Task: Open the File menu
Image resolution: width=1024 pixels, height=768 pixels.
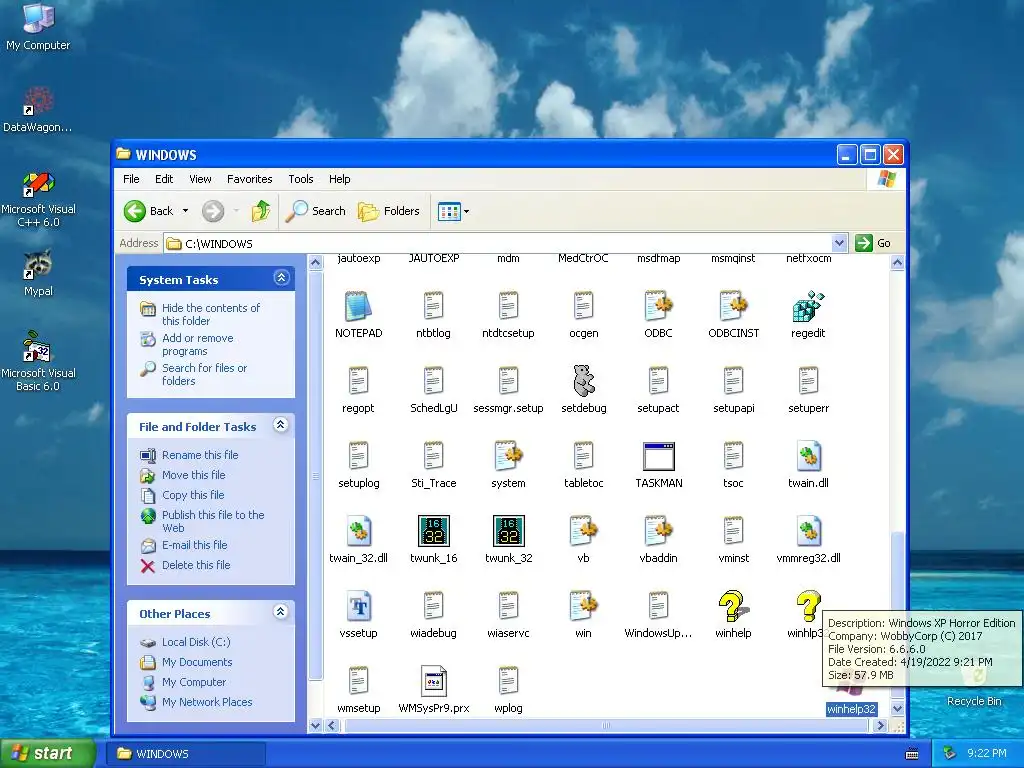Action: pyautogui.click(x=131, y=179)
